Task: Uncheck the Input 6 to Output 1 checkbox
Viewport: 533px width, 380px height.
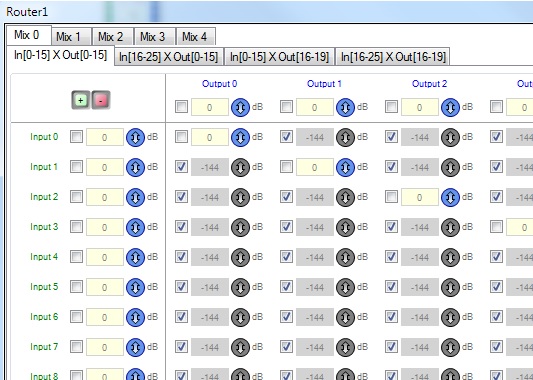Action: 286,316
